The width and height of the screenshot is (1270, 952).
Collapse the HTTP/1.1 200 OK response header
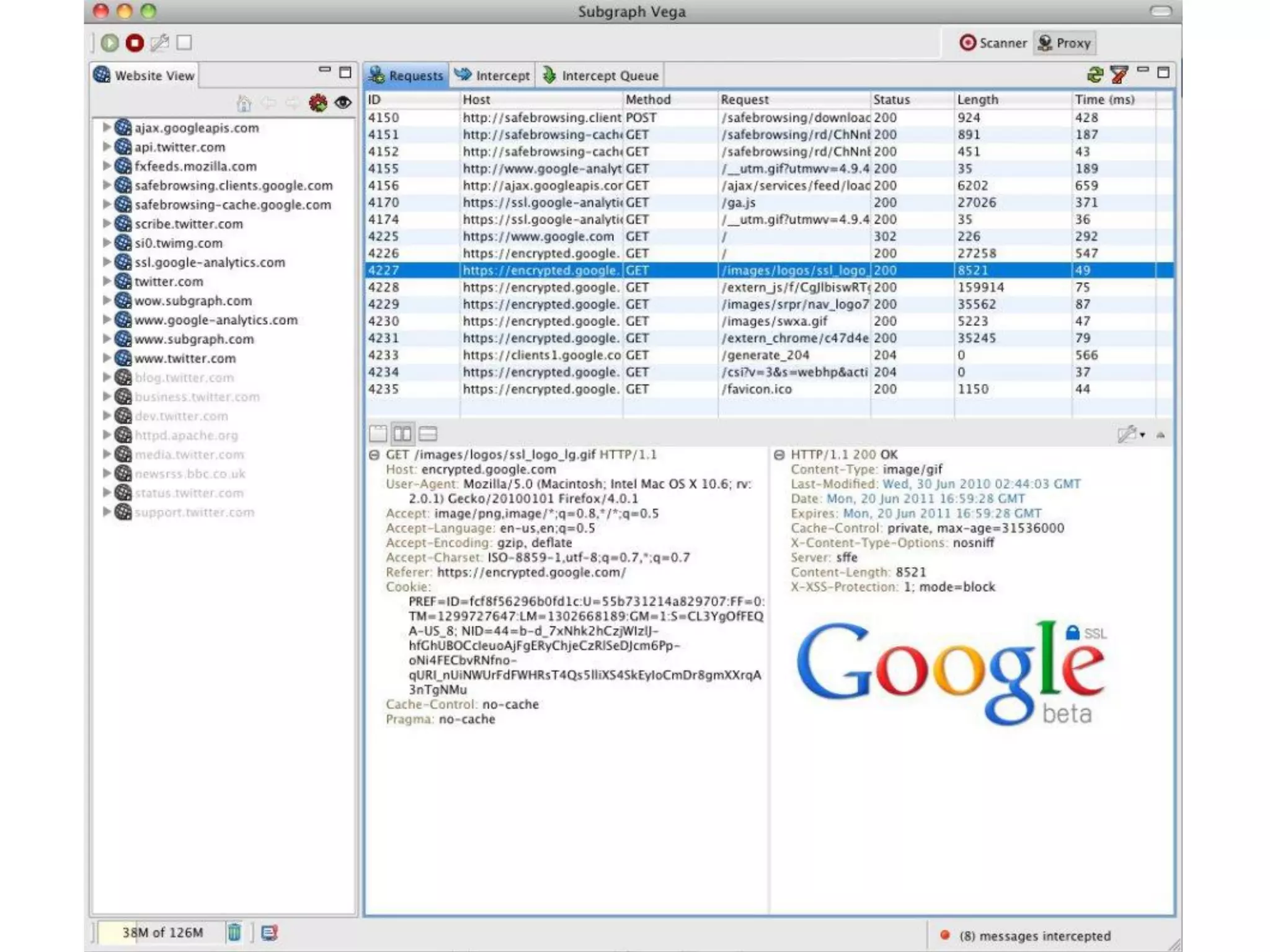tap(779, 455)
